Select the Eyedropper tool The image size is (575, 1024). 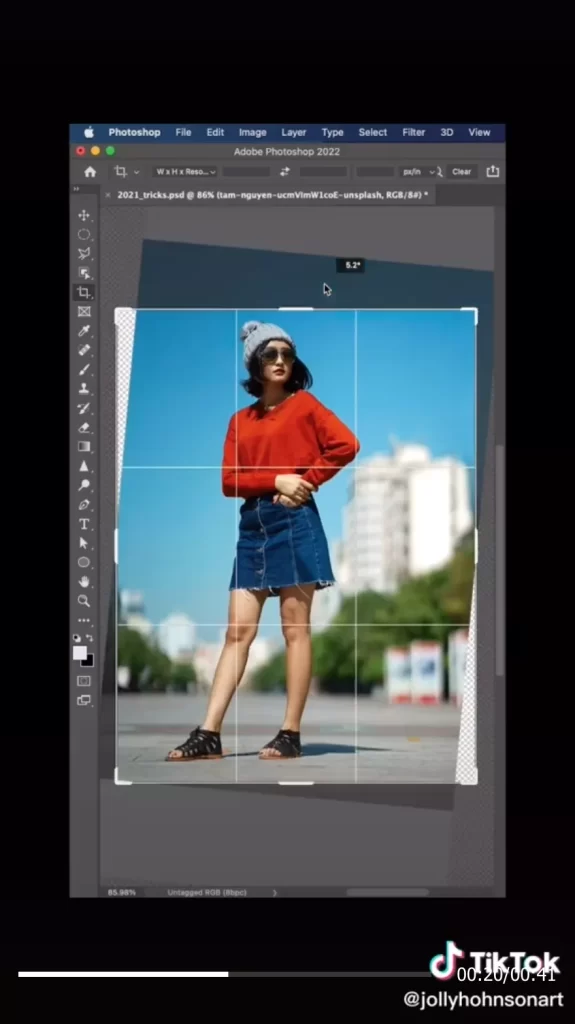[84, 331]
